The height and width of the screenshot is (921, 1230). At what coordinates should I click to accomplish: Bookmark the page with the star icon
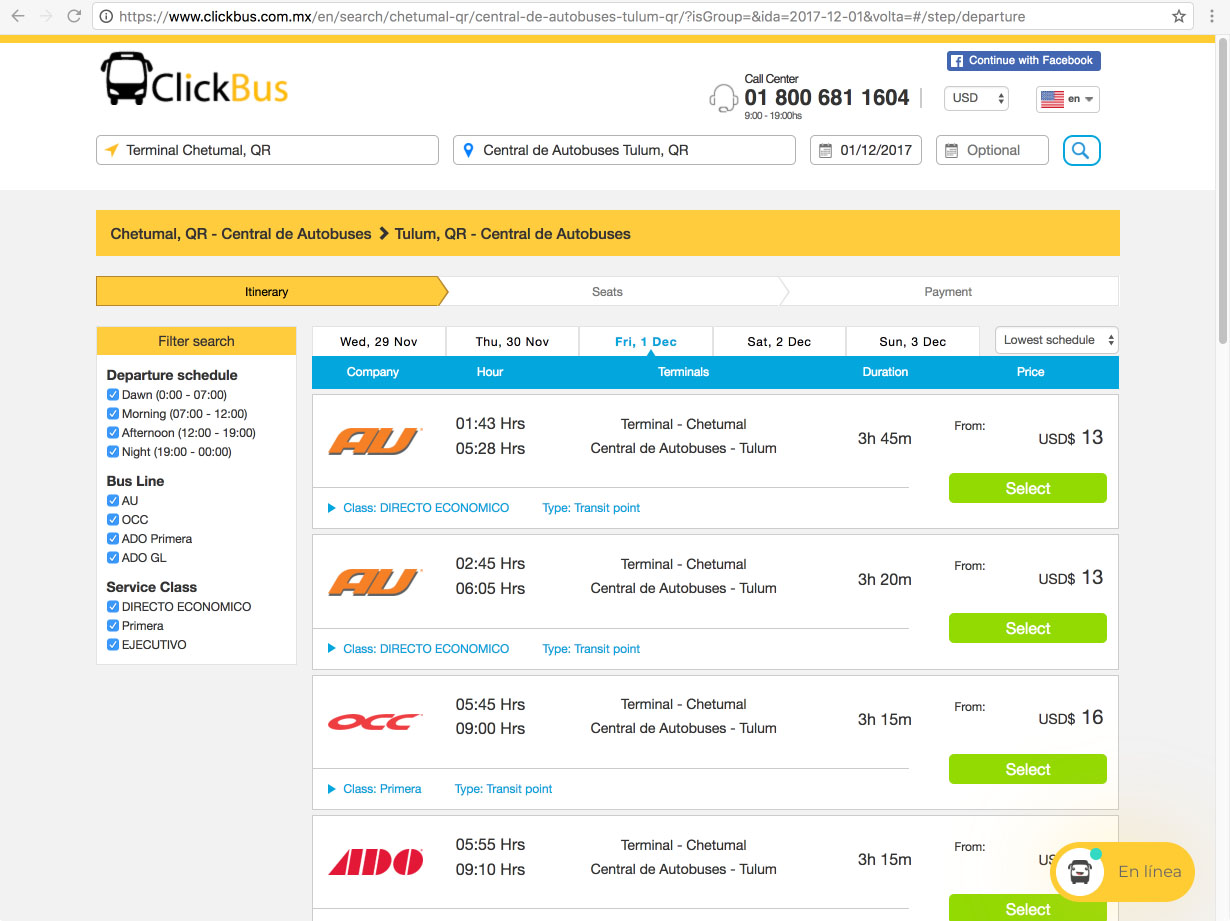point(1179,16)
